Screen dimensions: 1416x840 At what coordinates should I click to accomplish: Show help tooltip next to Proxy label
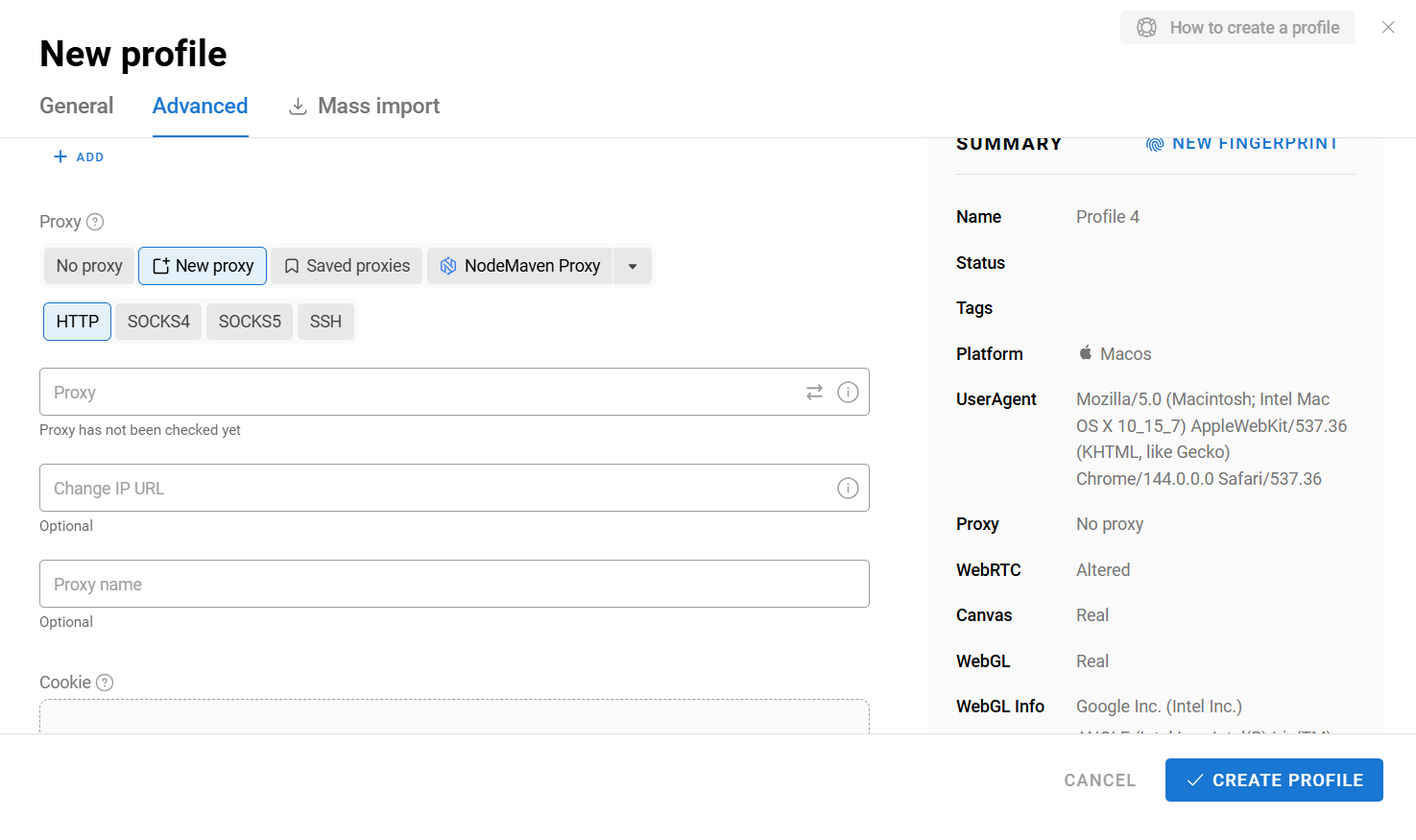point(95,222)
